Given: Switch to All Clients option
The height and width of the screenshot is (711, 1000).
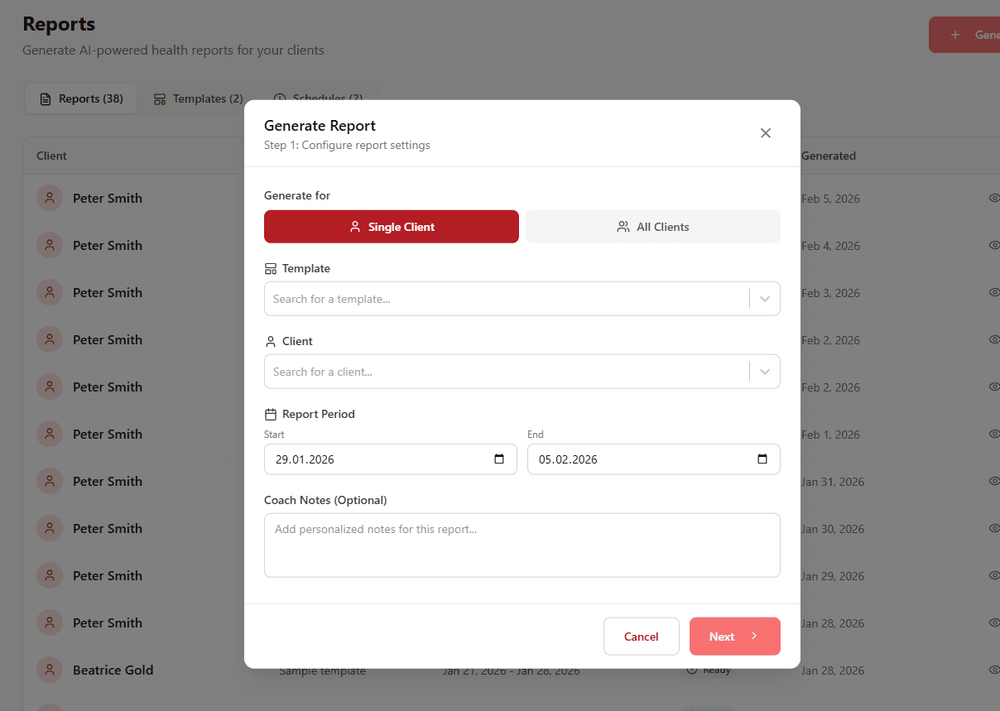Looking at the screenshot, I should pos(653,227).
